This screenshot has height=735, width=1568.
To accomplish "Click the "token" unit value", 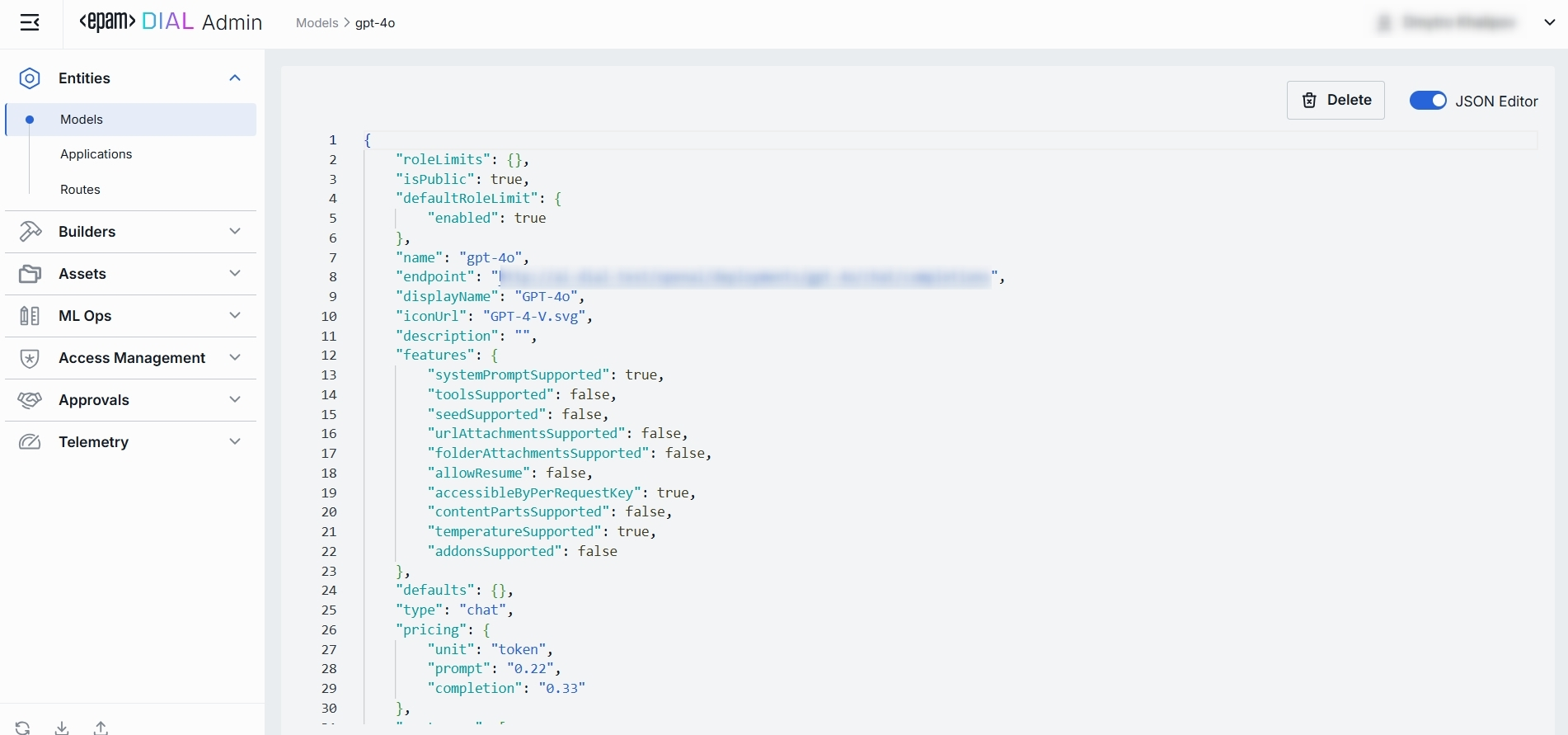I will (x=519, y=650).
